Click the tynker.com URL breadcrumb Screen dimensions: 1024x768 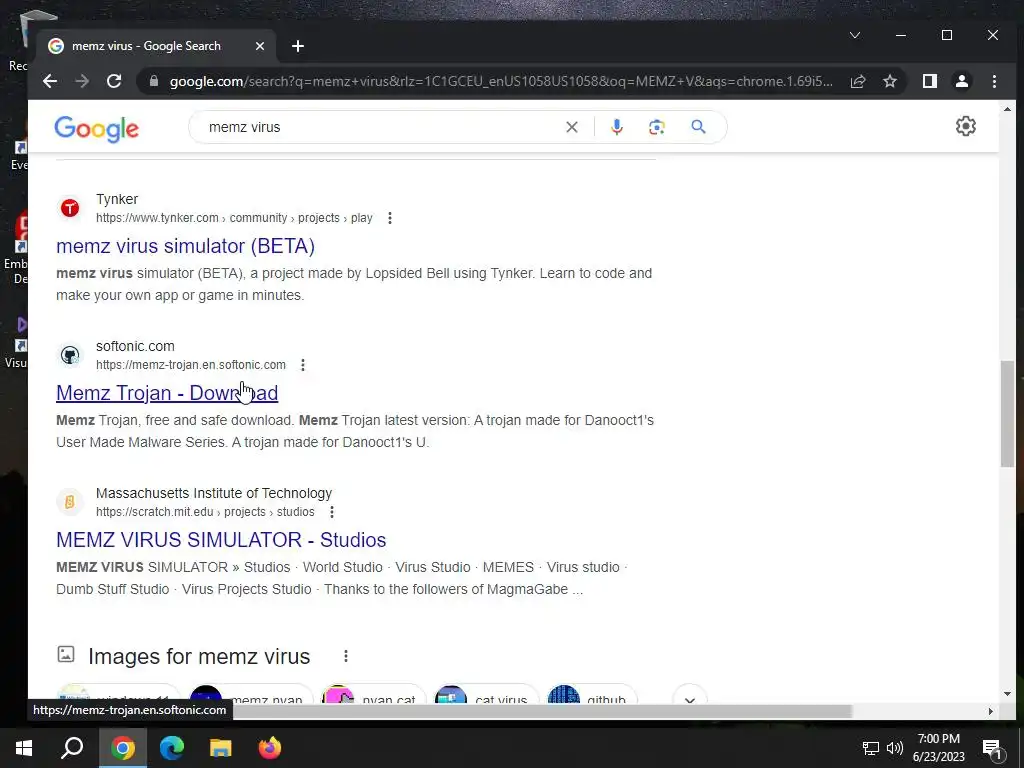(234, 218)
